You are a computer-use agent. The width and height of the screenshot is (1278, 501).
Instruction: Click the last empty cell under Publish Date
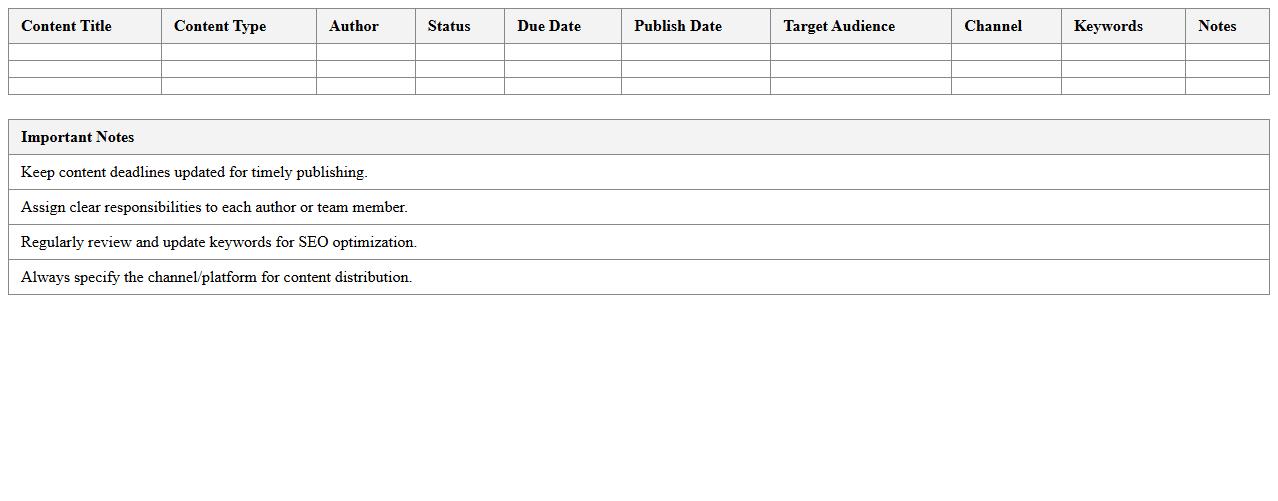click(695, 86)
